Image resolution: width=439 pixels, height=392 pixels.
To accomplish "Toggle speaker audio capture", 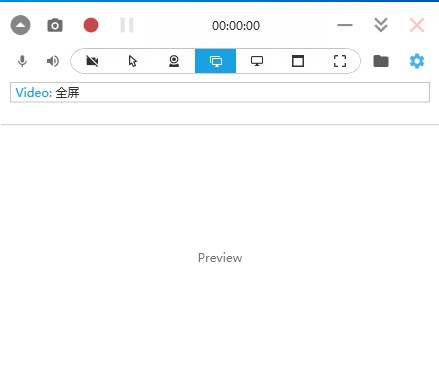I will (x=53, y=61).
